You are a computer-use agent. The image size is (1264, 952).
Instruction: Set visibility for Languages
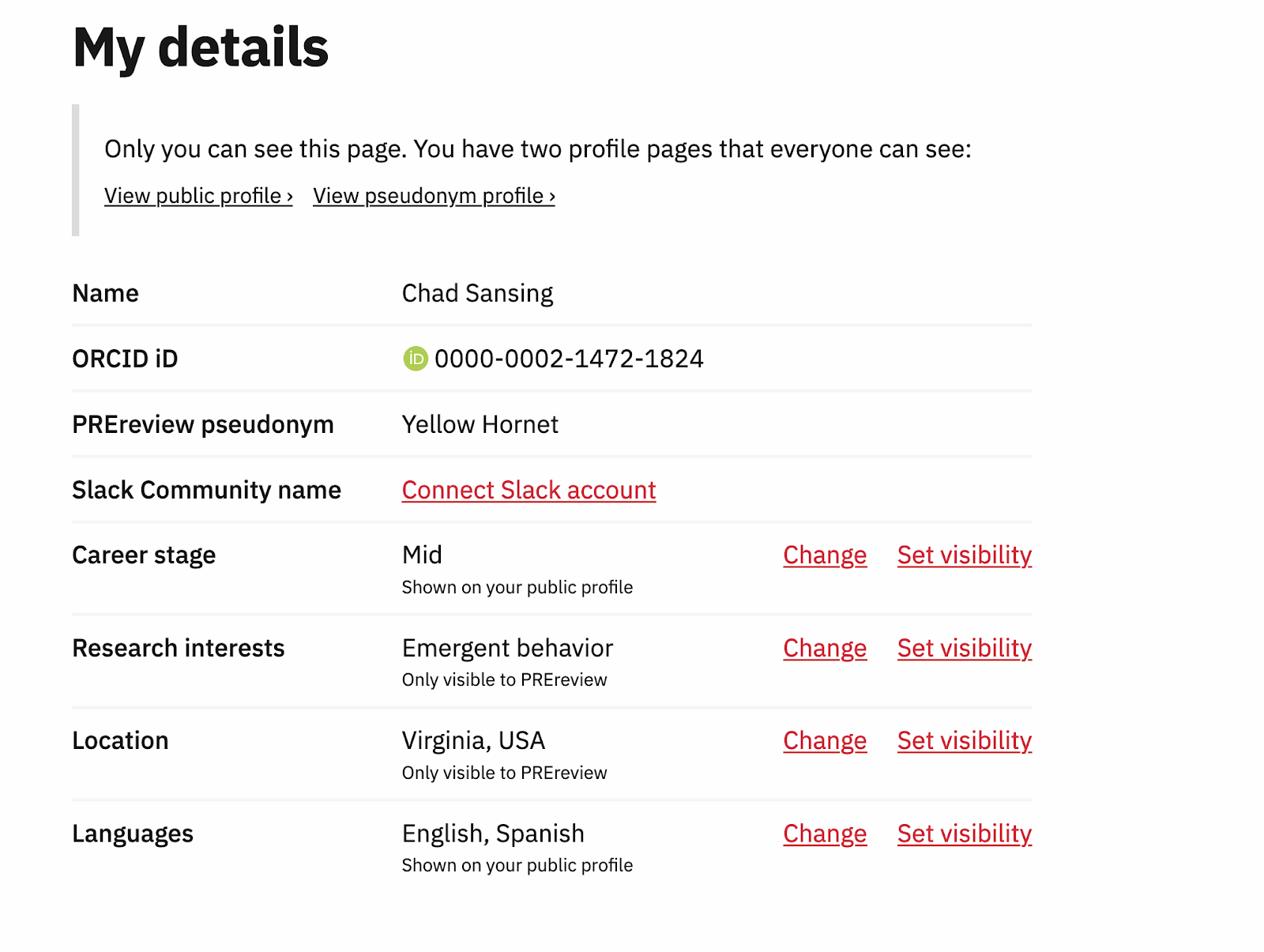[x=964, y=834]
